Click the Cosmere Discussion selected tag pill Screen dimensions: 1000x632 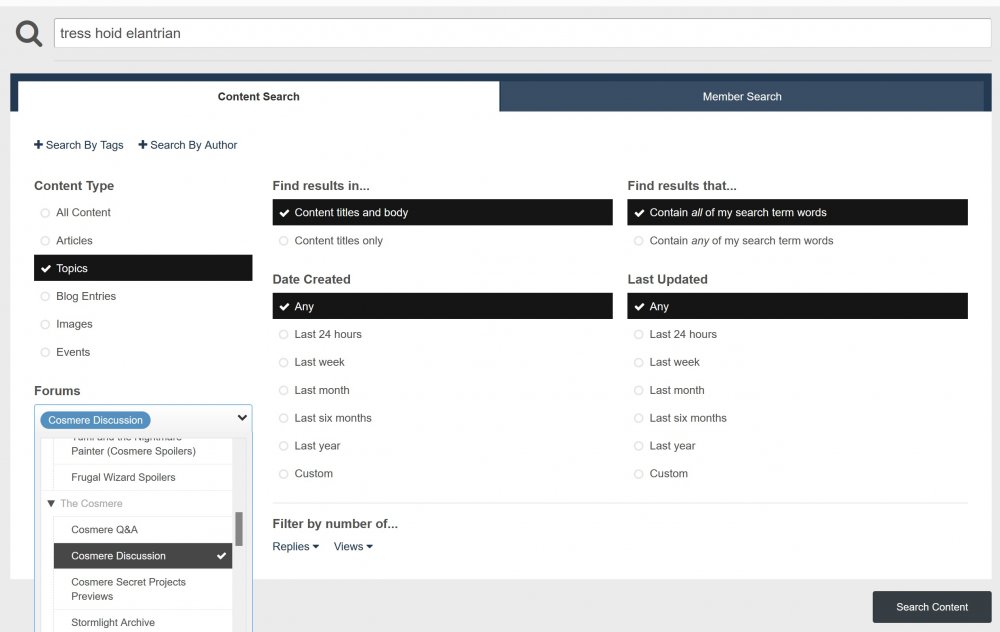[96, 420]
